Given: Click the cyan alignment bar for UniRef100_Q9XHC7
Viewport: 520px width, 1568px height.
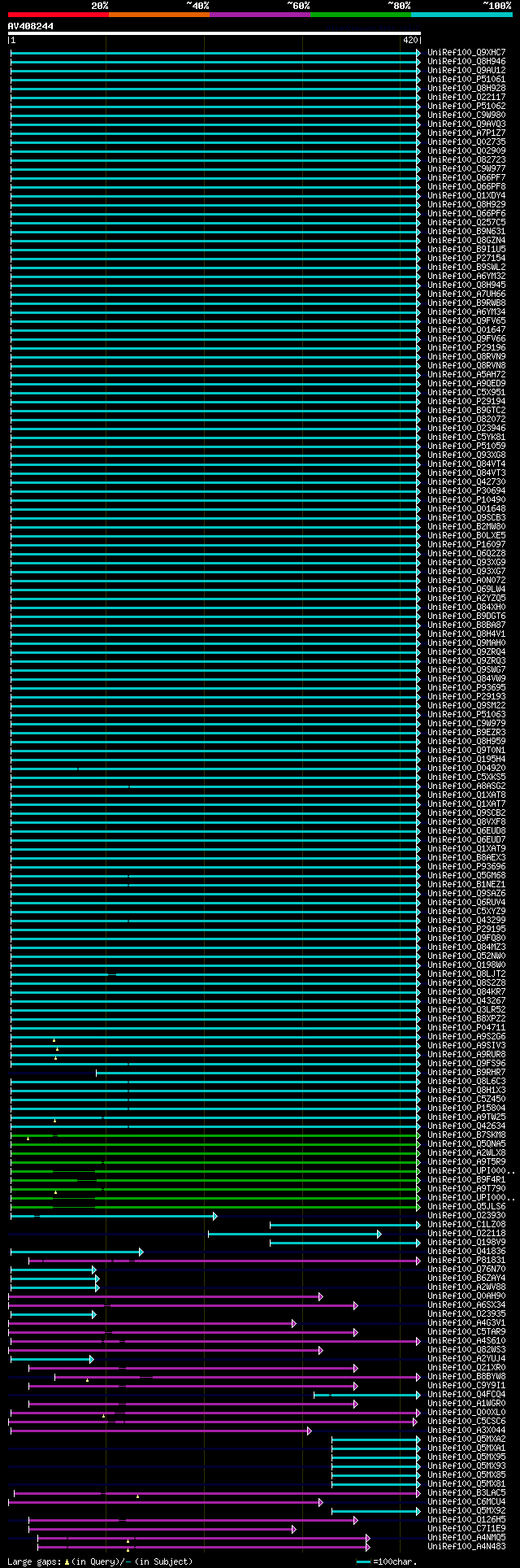Looking at the screenshot, I should point(215,53).
